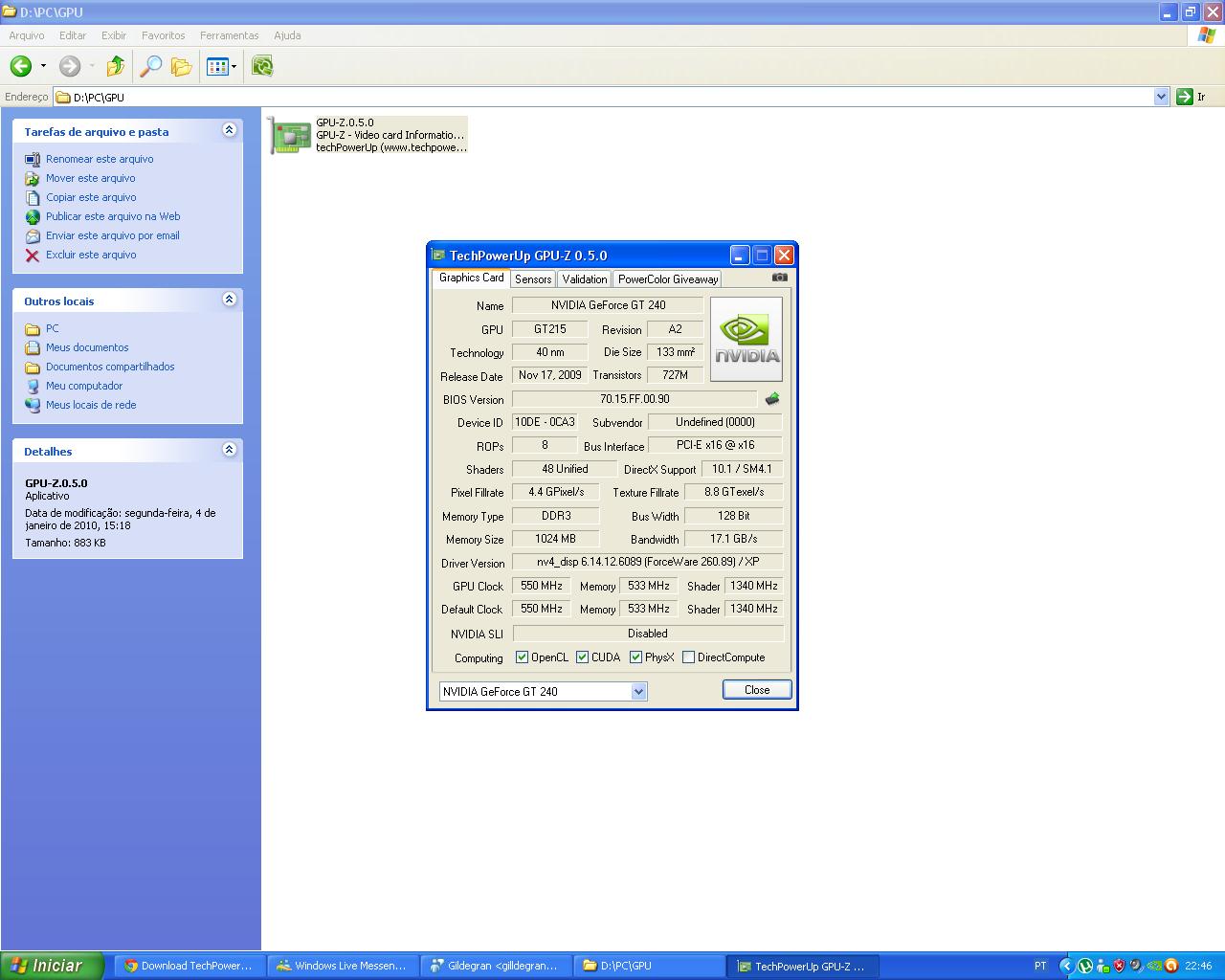Expand hidden system tray icons
The width and height of the screenshot is (1225, 980).
[x=1065, y=966]
